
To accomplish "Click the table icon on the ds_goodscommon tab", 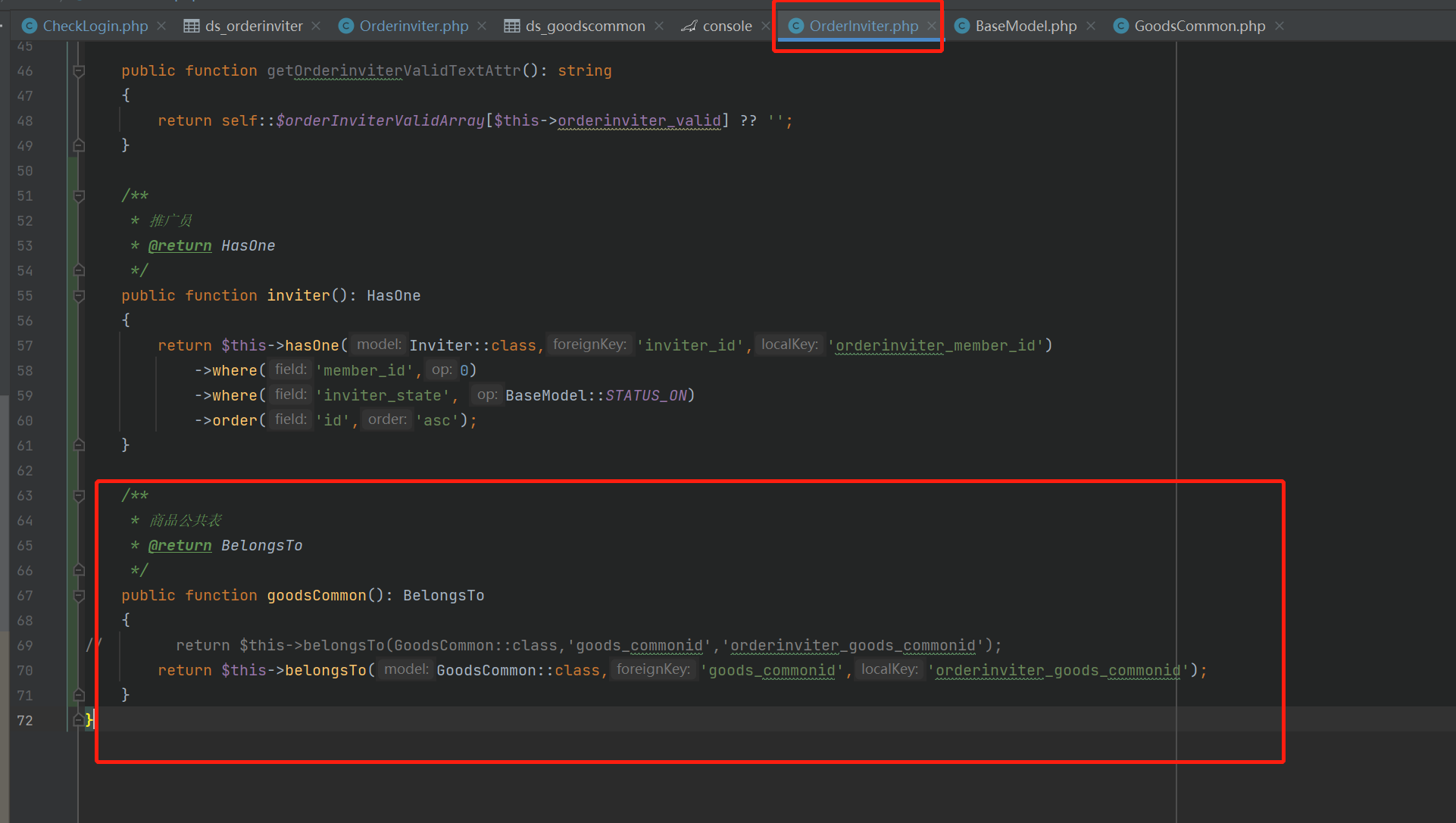I will click(511, 25).
